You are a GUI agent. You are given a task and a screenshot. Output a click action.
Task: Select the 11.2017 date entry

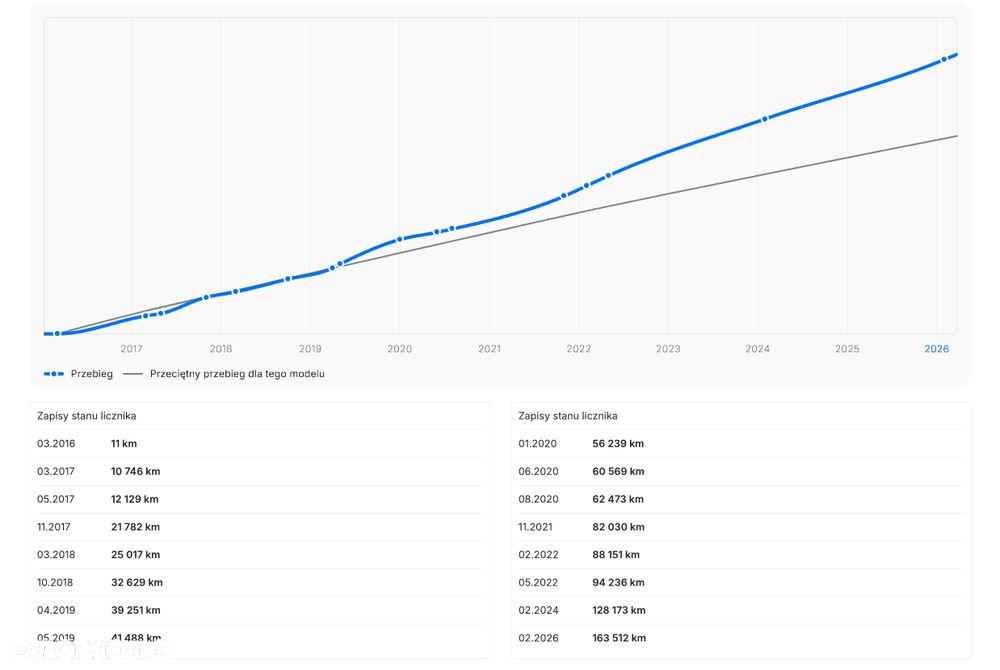[54, 527]
